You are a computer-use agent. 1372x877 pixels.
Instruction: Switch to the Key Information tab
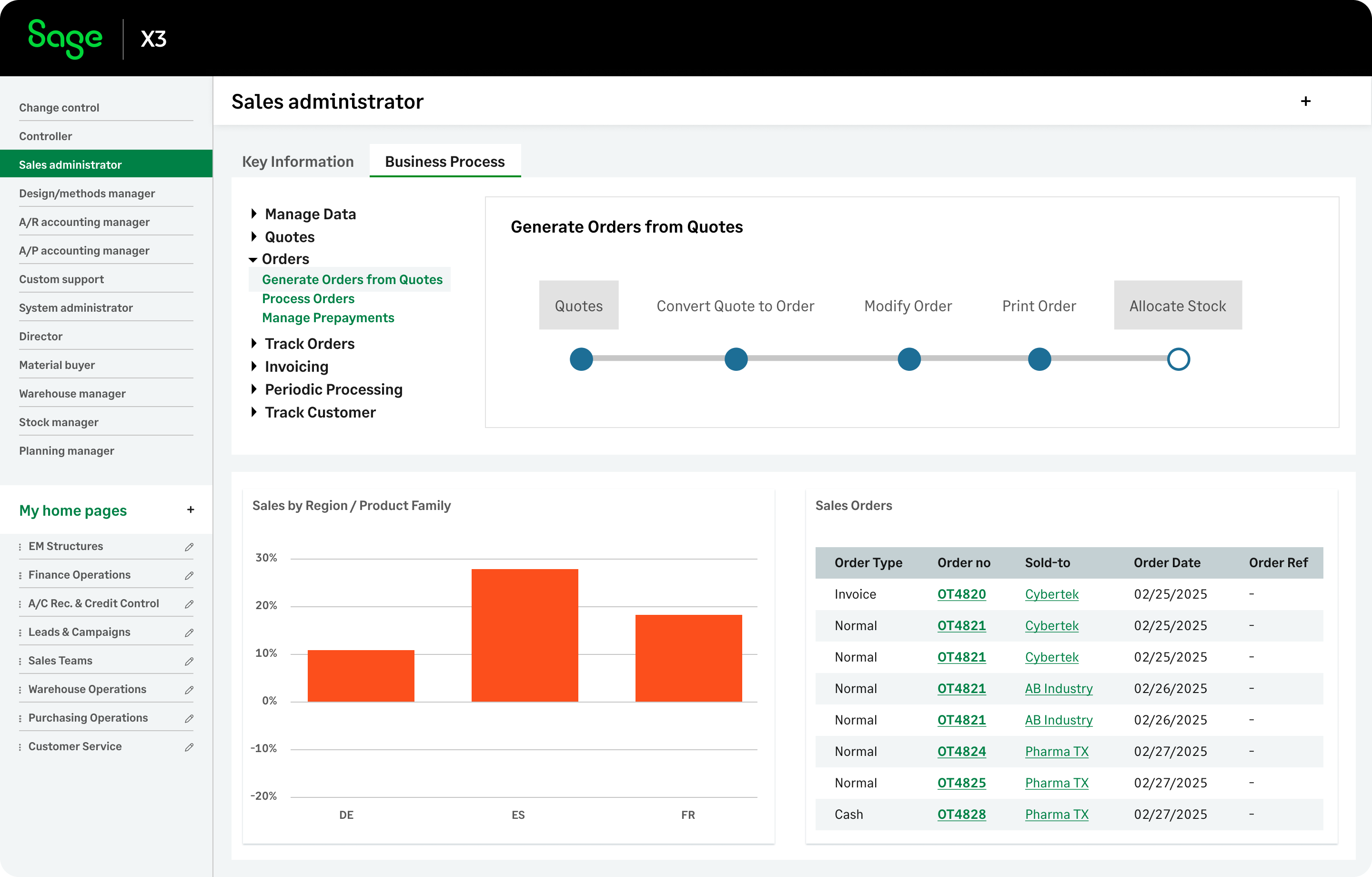click(x=298, y=162)
